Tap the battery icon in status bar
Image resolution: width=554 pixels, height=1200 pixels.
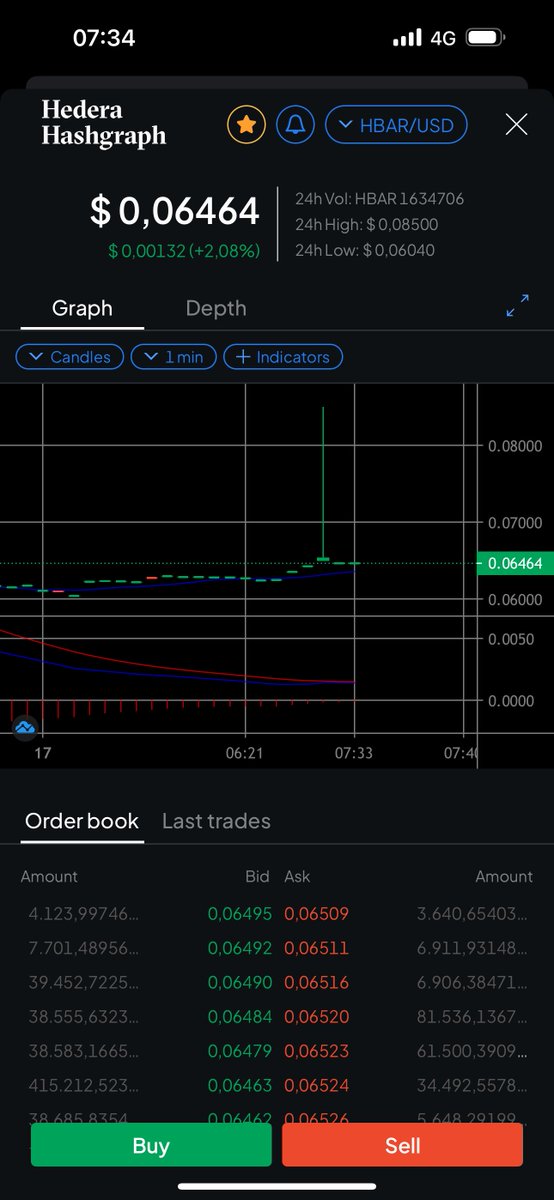(486, 38)
